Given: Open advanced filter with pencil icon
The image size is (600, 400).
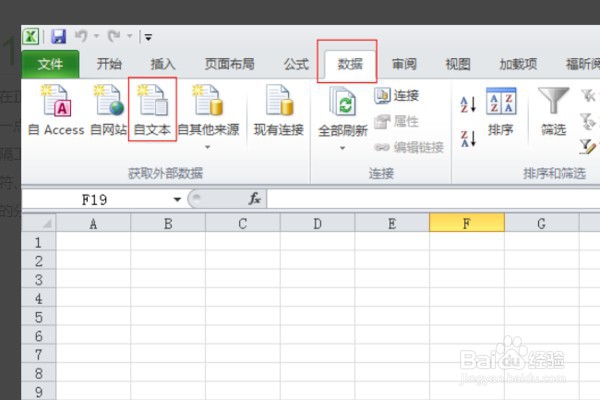Looking at the screenshot, I should [588, 147].
